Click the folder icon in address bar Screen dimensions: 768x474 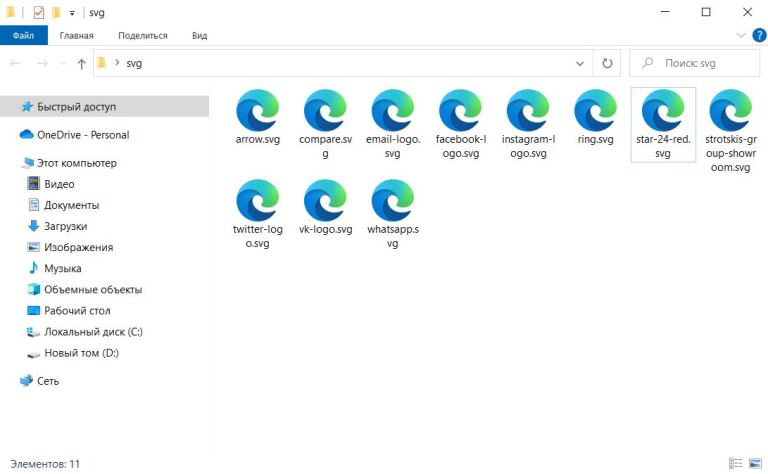[101, 63]
